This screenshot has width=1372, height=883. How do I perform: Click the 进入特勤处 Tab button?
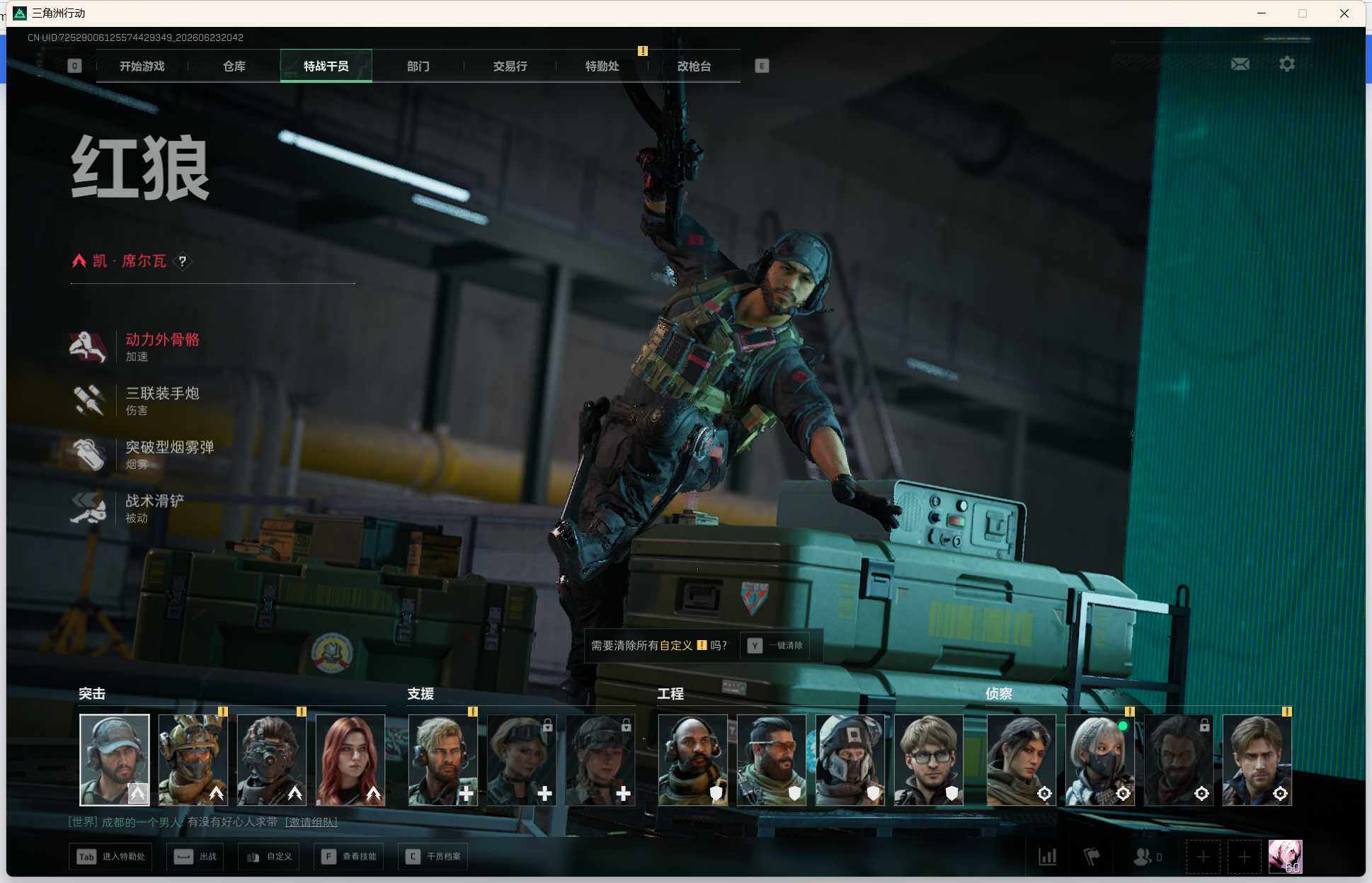[x=111, y=857]
